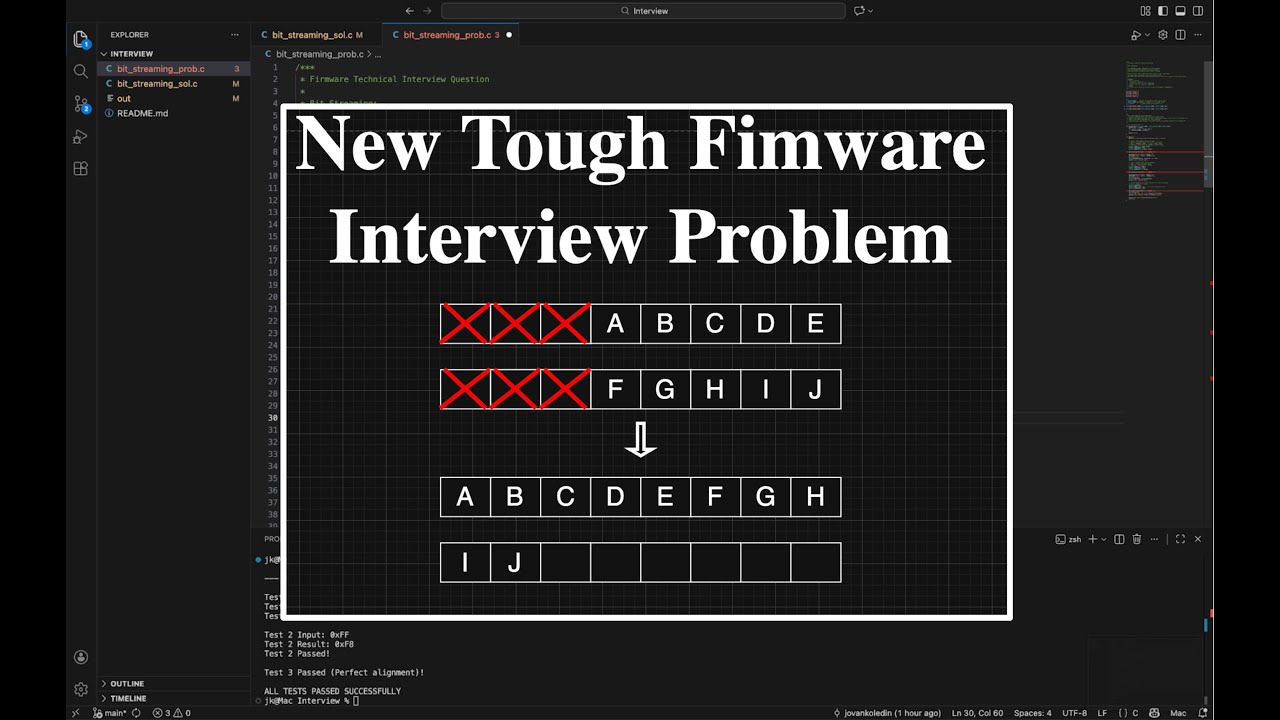The image size is (1280, 720).
Task: Open the new terminal profile dropdown
Action: [x=1104, y=539]
